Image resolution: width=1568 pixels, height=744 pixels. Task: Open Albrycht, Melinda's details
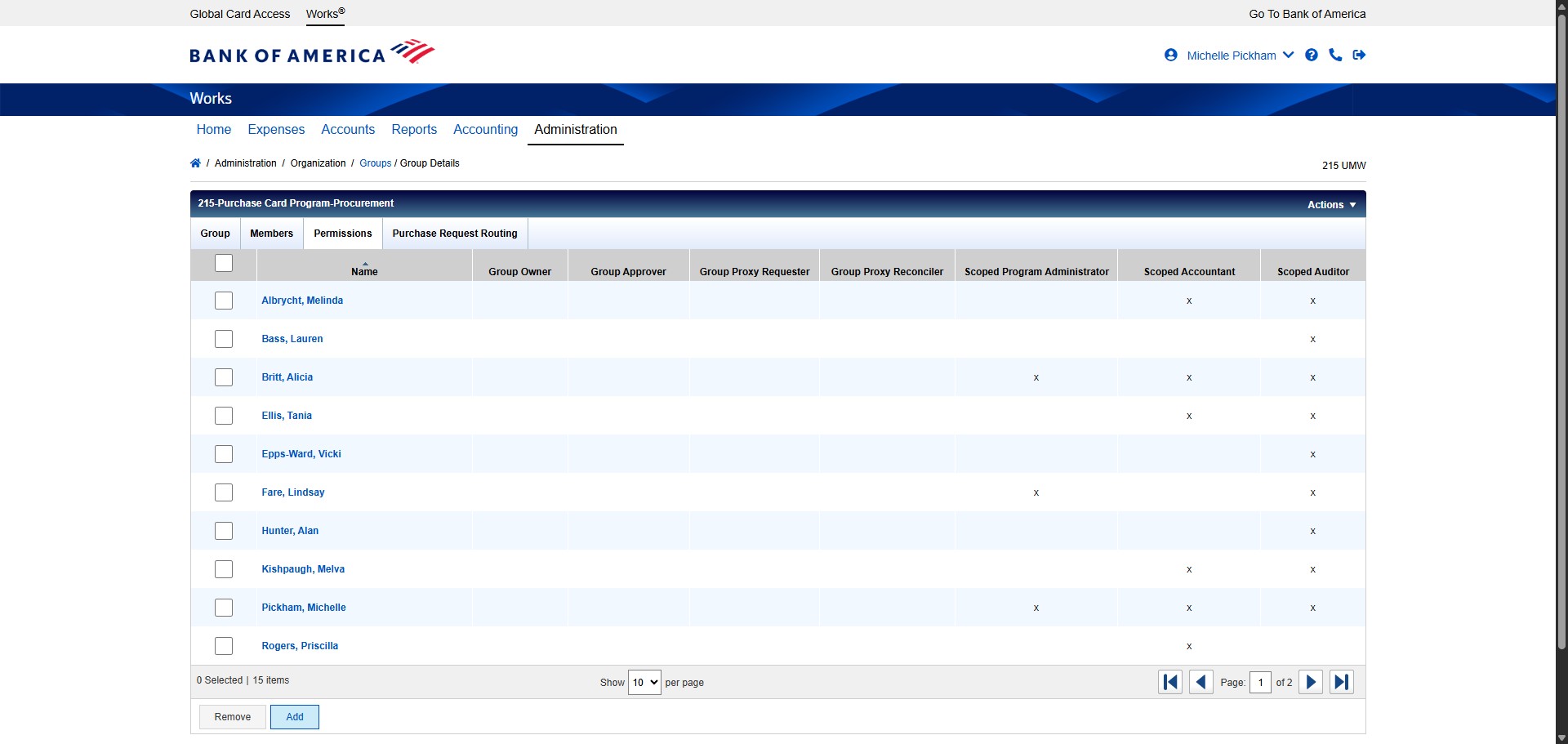click(302, 301)
